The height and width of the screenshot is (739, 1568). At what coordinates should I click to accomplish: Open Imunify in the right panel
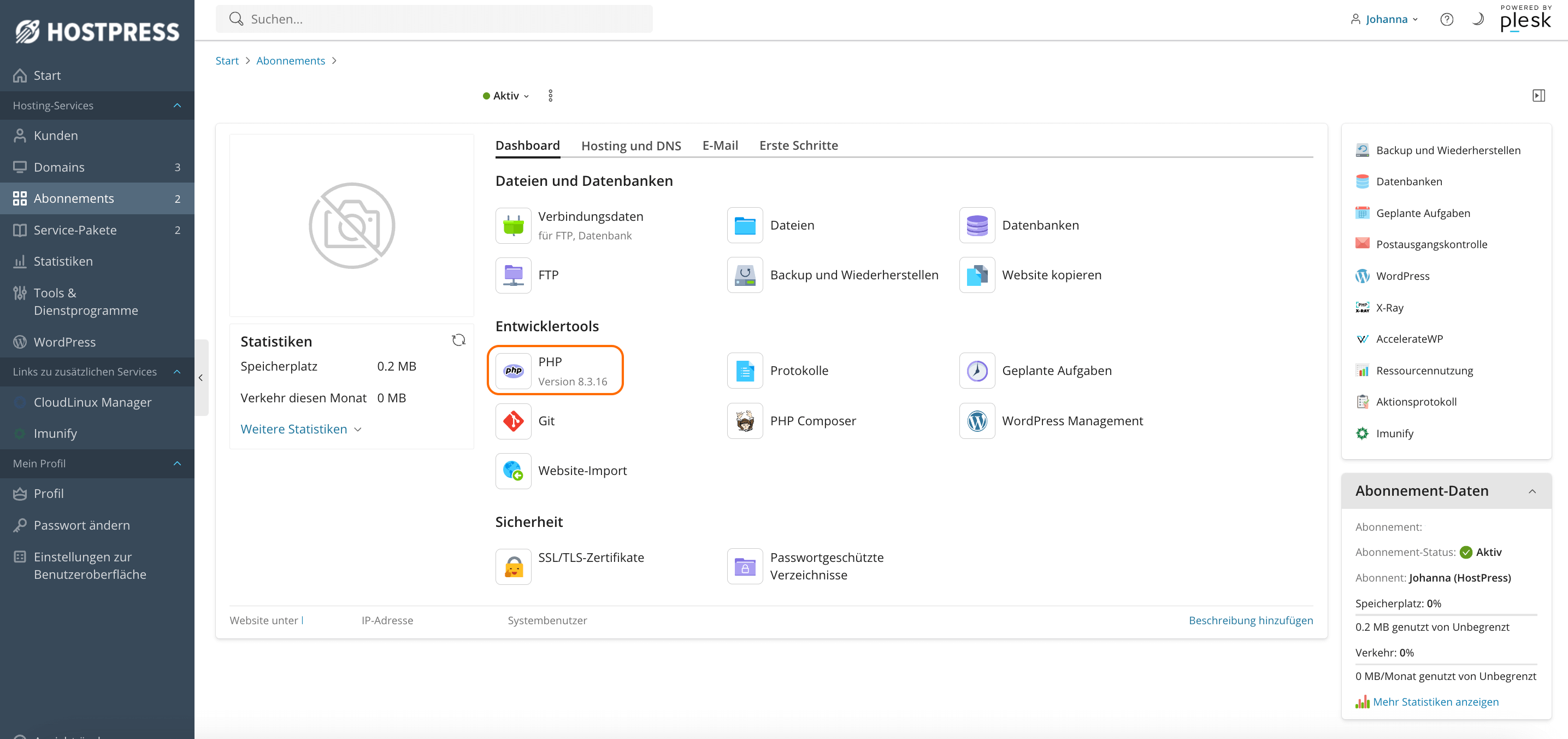pyautogui.click(x=1385, y=433)
